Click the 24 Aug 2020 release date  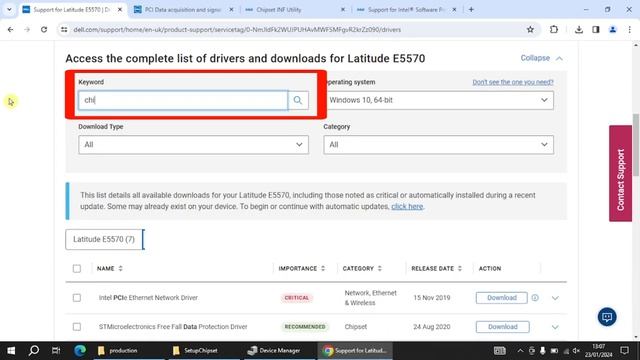tap(431, 327)
